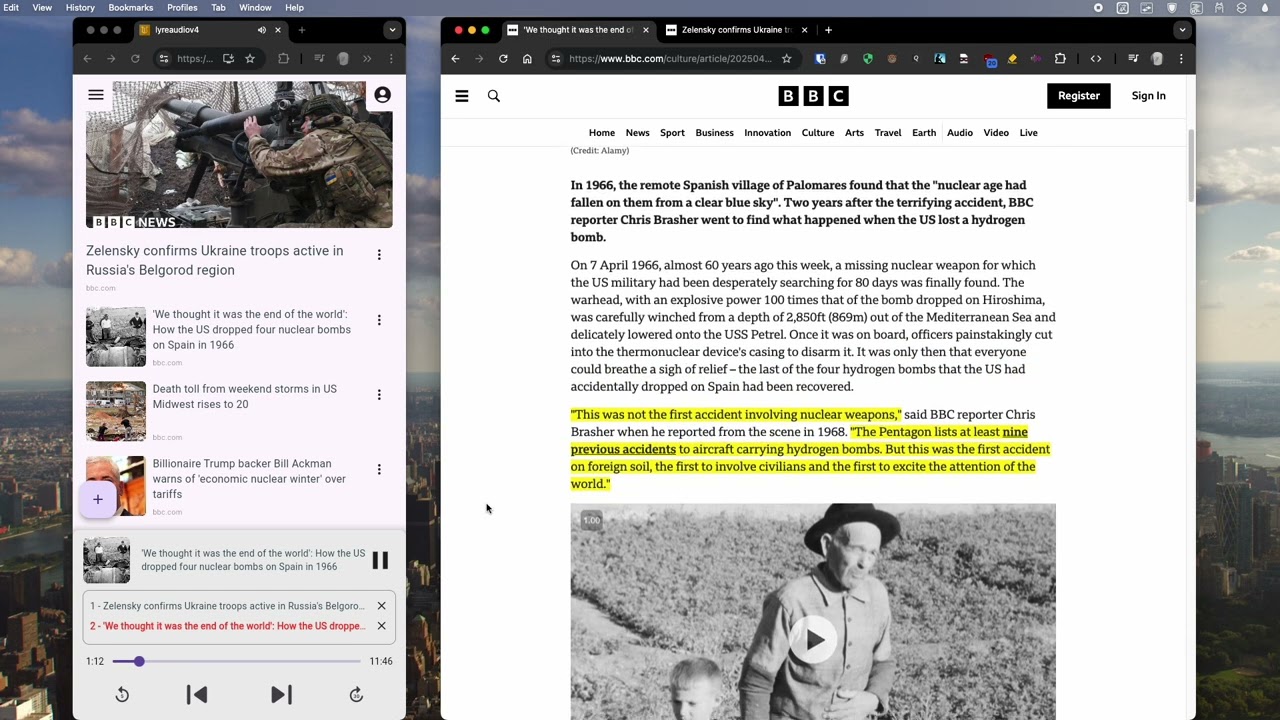Open options for Bill Ackman tariffs article

point(379,469)
